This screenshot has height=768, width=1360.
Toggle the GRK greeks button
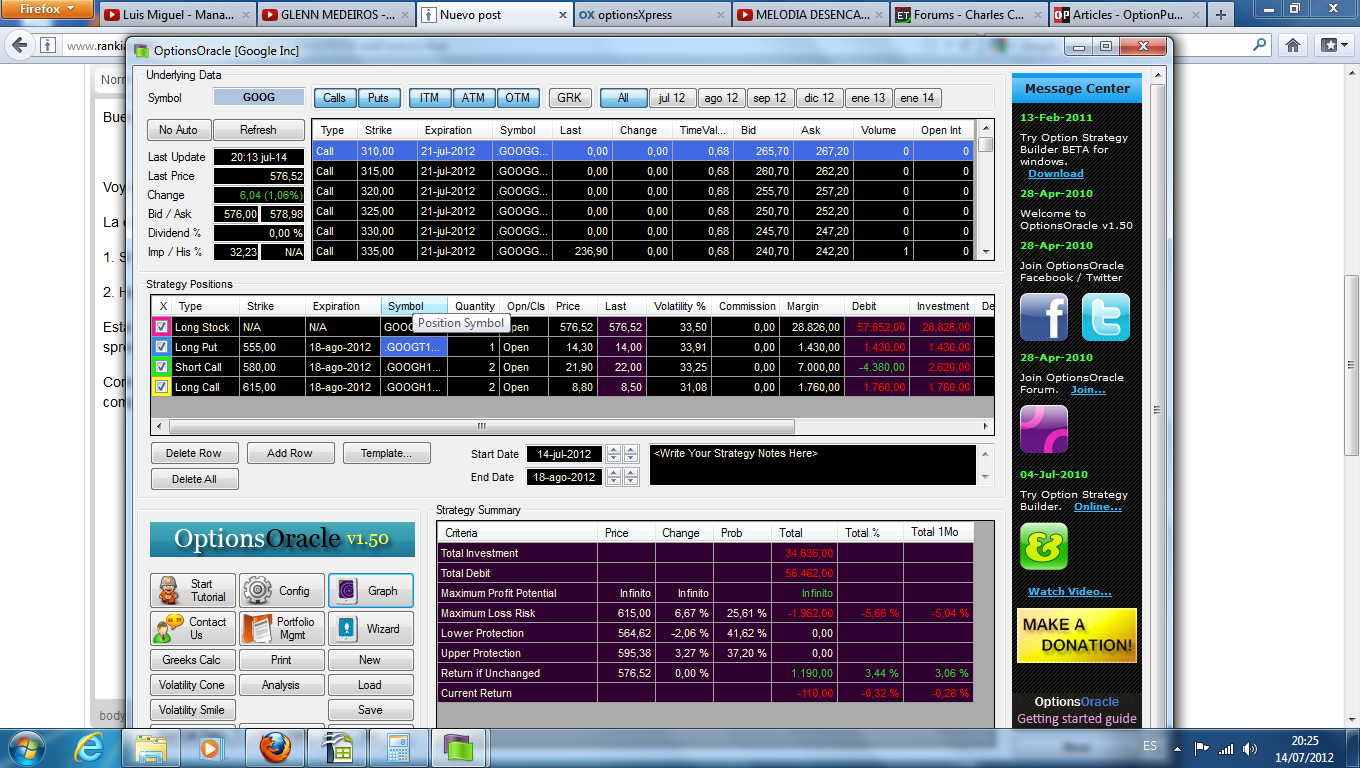coord(570,98)
